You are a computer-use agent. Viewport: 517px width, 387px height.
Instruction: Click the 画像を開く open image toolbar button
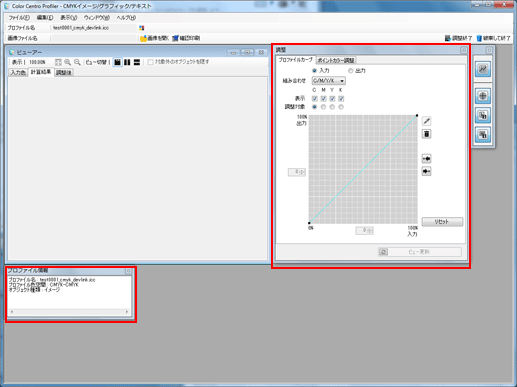click(154, 38)
